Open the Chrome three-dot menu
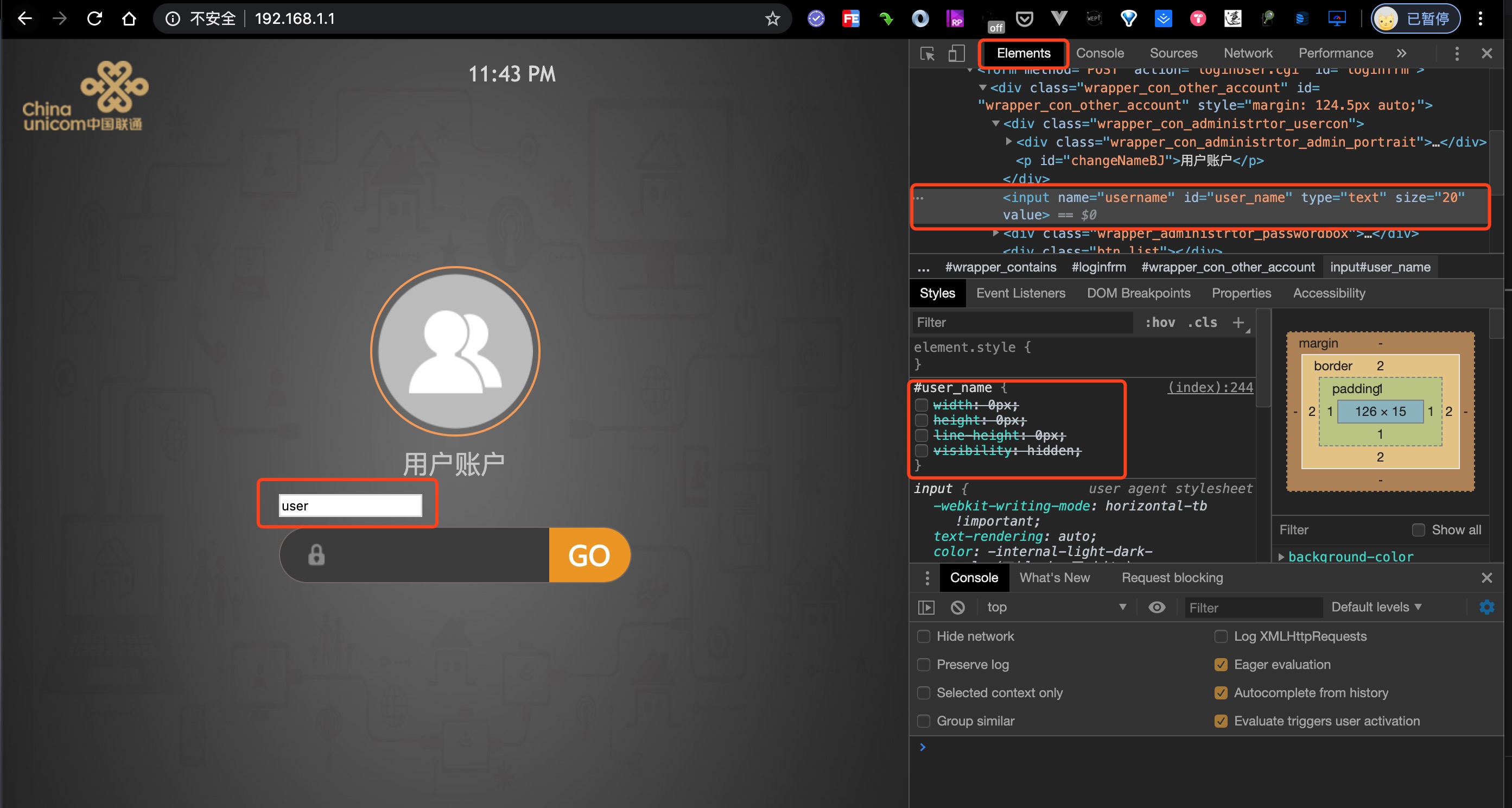This screenshot has height=808, width=1512. [1481, 19]
